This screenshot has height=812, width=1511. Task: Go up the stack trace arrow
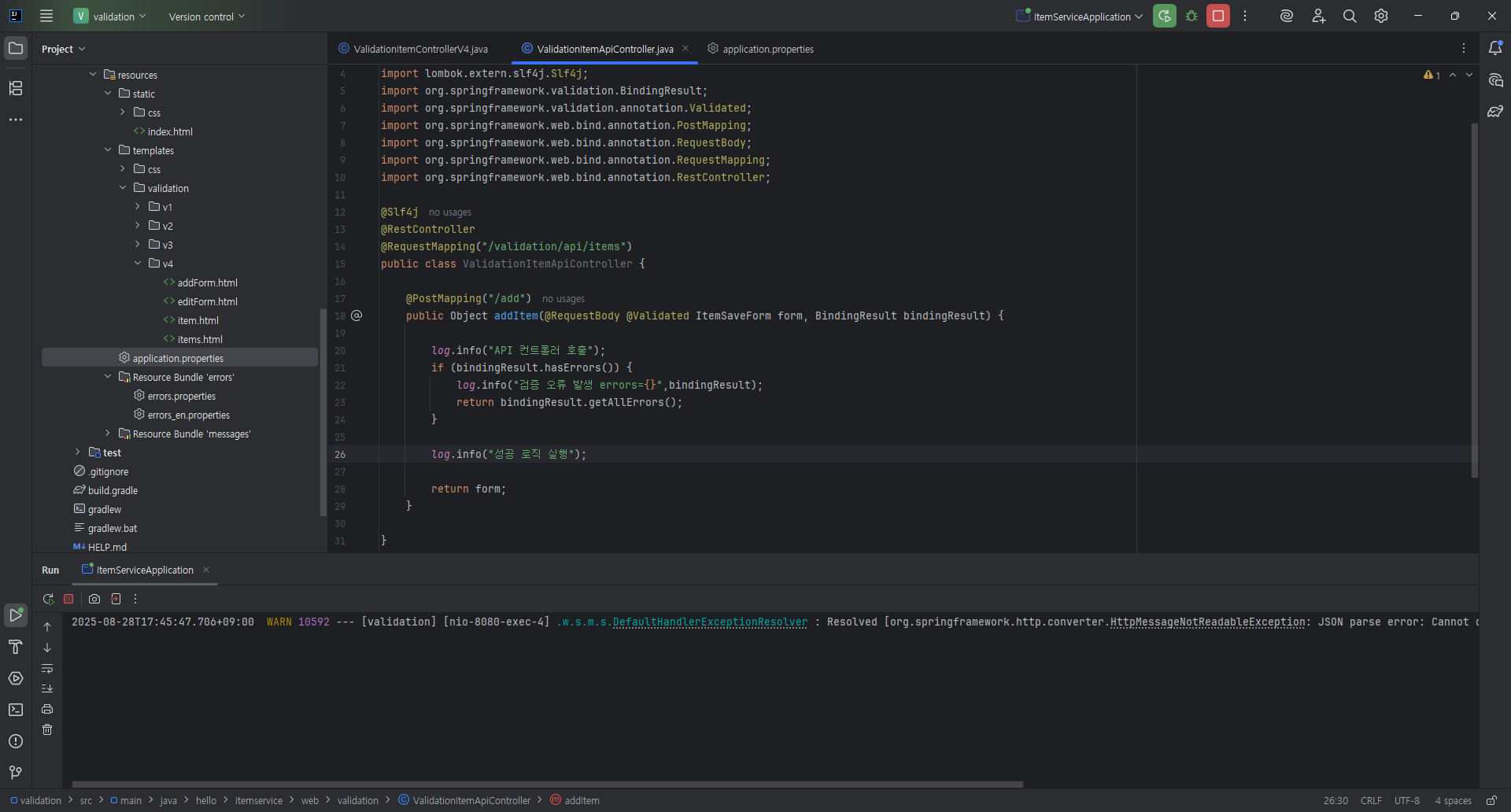(47, 627)
